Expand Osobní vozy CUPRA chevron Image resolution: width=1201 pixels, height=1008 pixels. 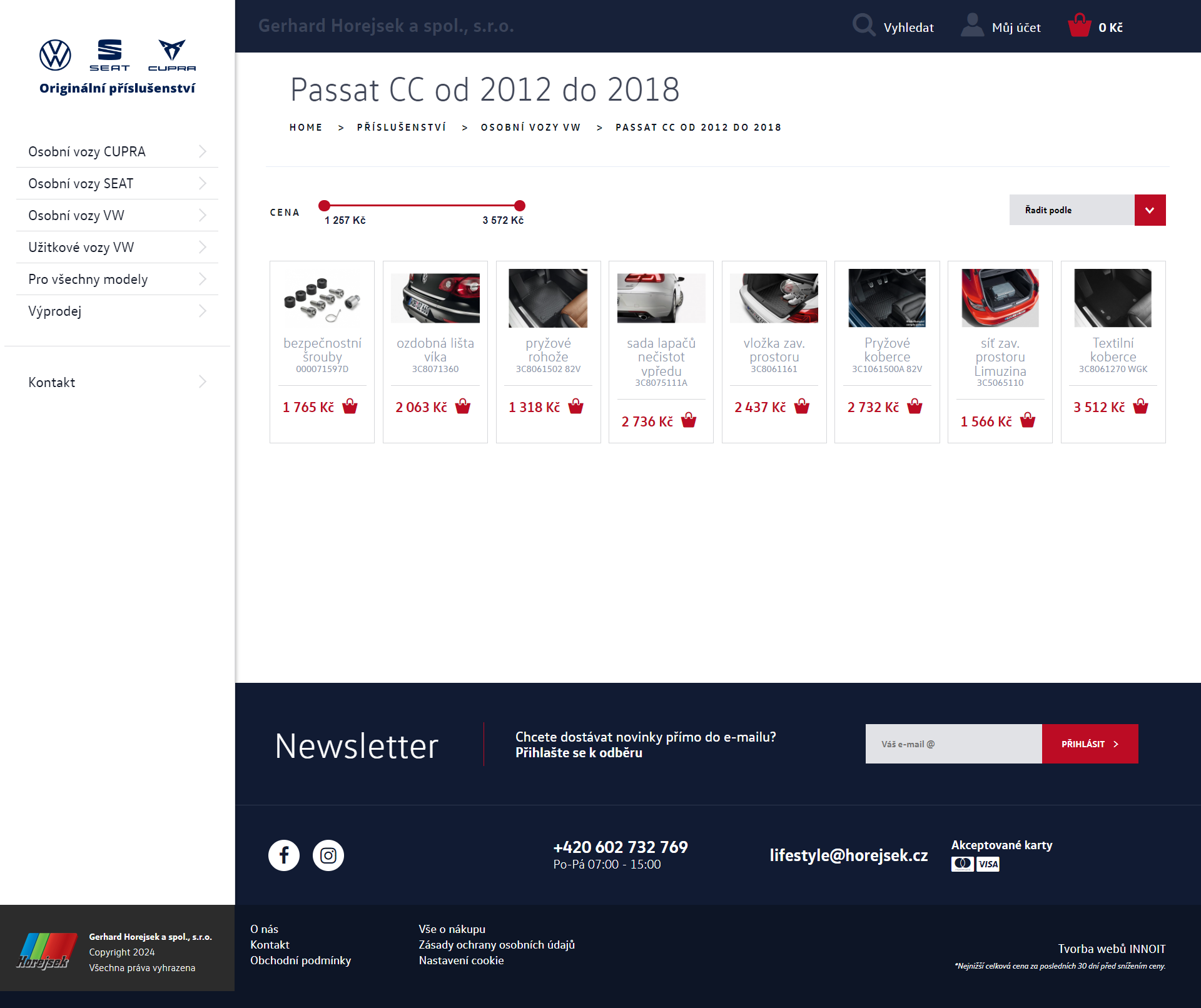pos(203,151)
